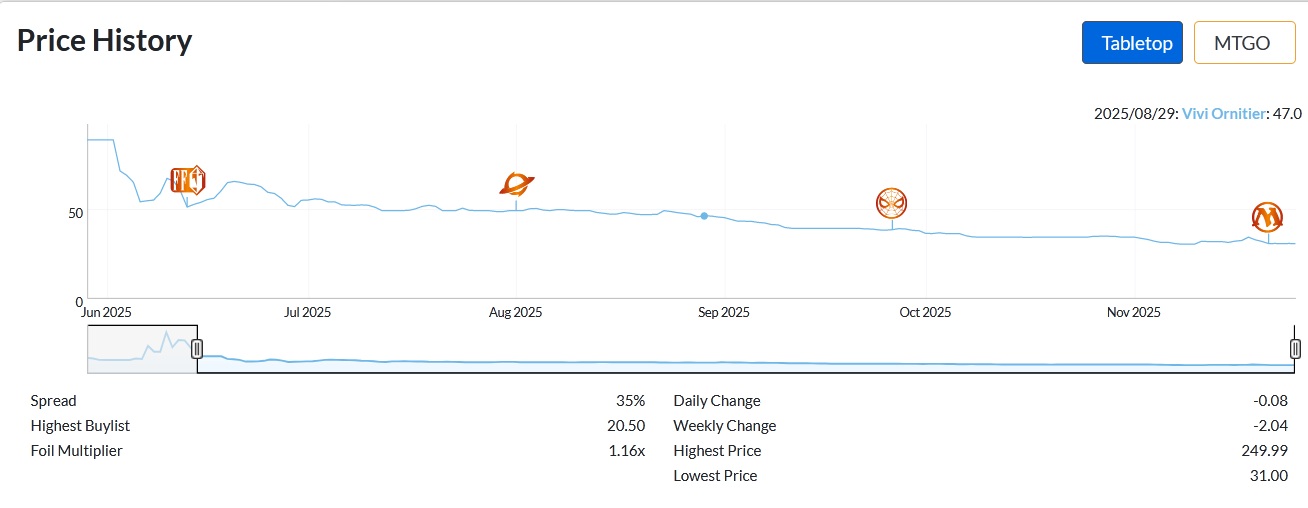Click the Final Fantasy set release icon

187,180
